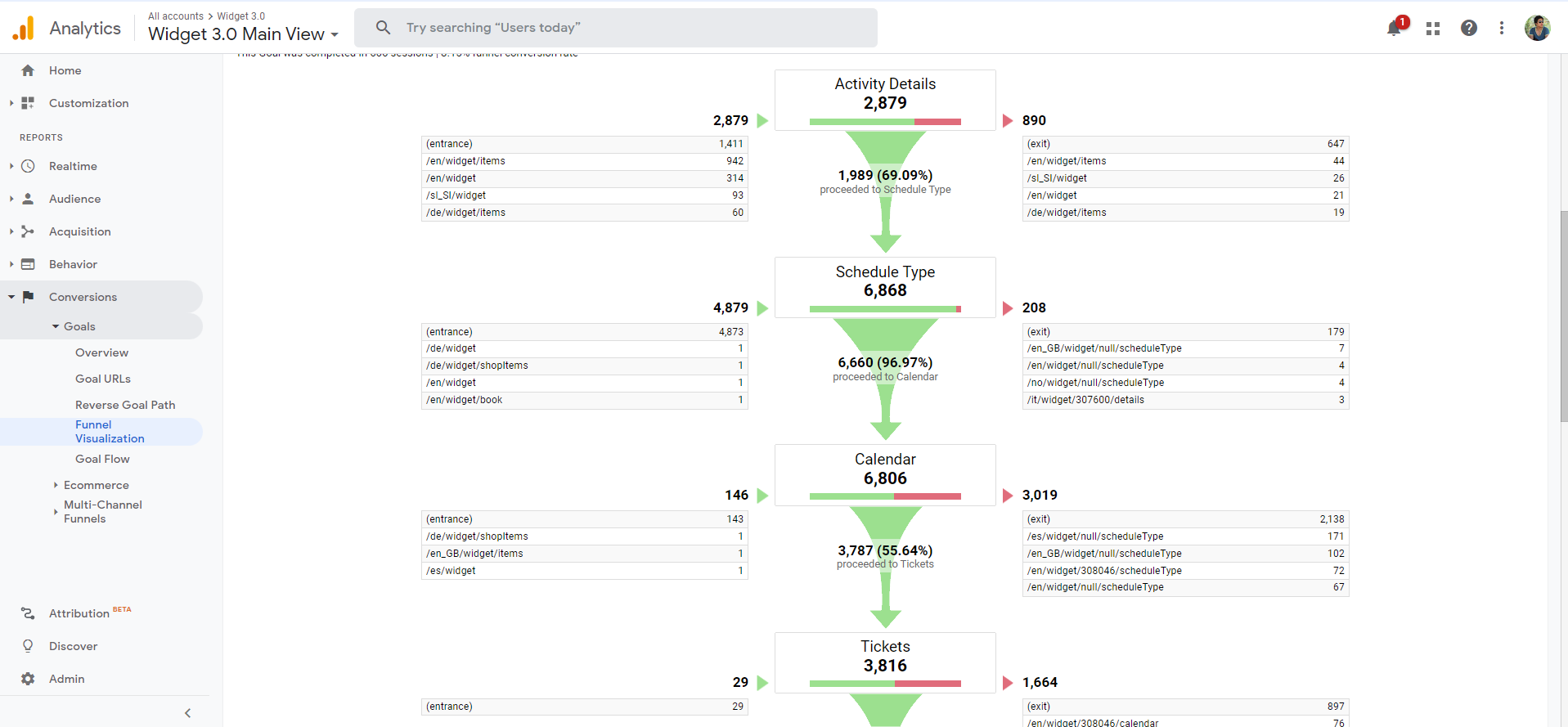
Task: Expand the Customization section arrow
Action: [x=11, y=103]
